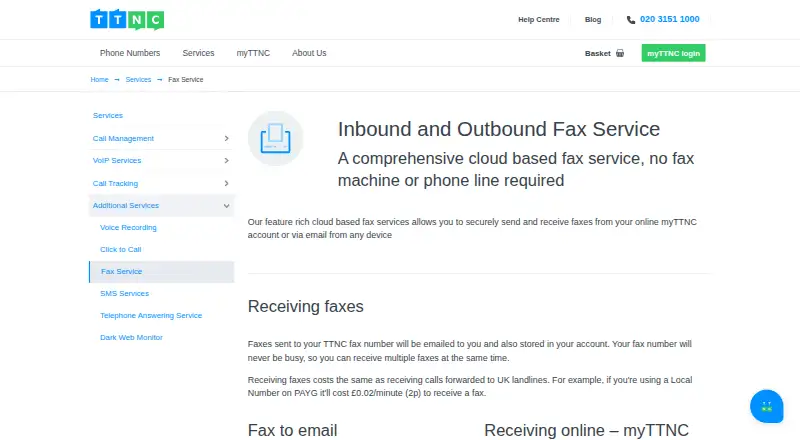Click the 'Inbound and Outbound Fax Service' heading
800x440 pixels.
click(499, 129)
